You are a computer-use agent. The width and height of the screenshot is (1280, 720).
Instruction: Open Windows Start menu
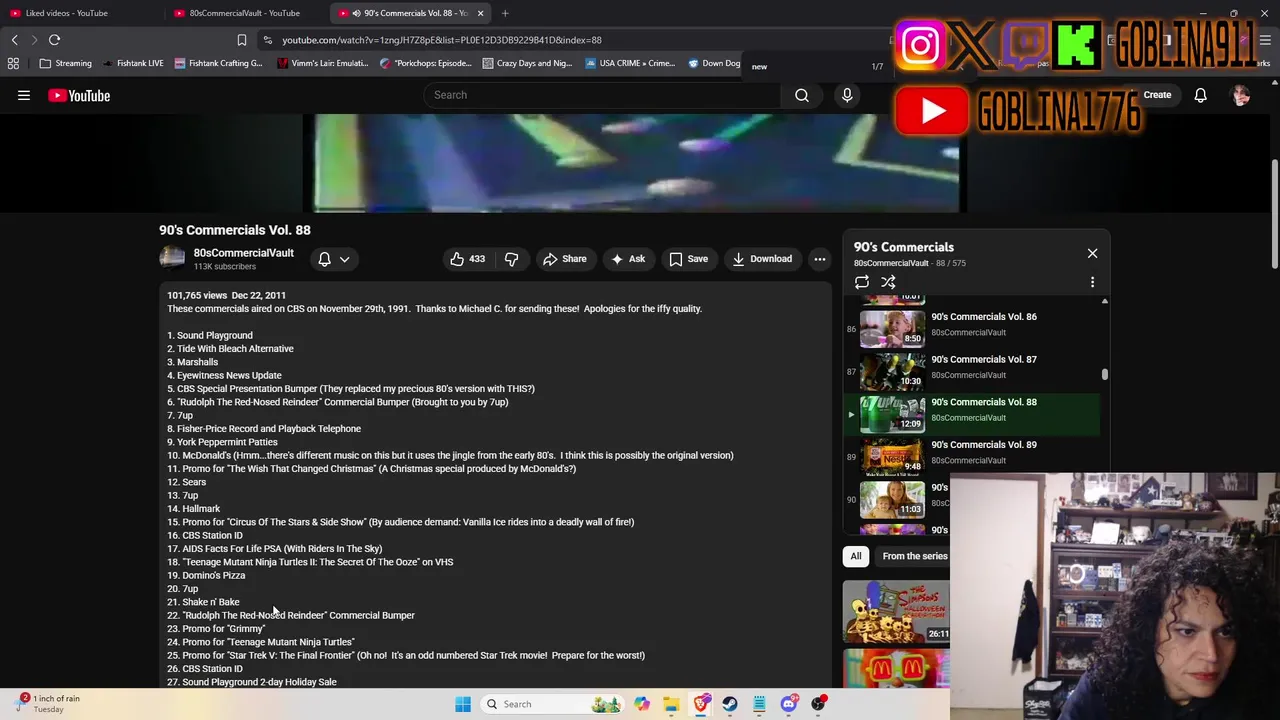tap(463, 704)
